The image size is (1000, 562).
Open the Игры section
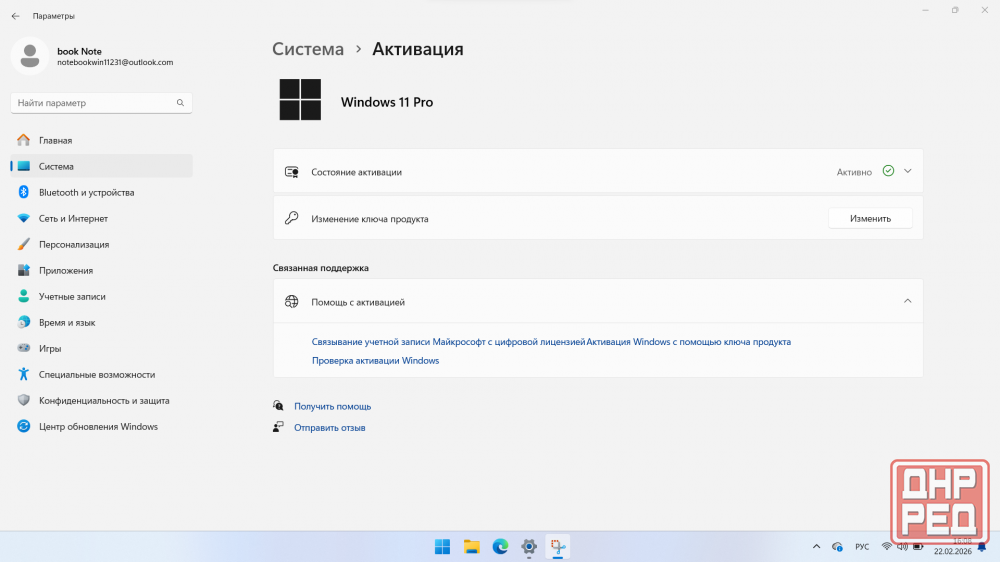(x=50, y=348)
